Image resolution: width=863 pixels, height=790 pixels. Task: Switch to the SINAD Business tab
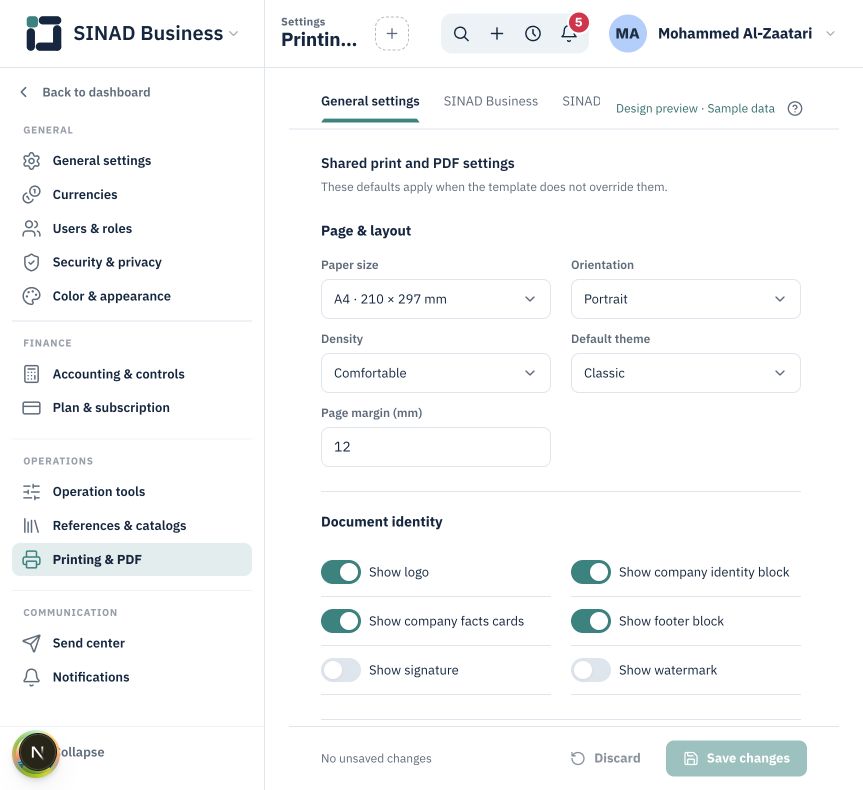pyautogui.click(x=490, y=101)
